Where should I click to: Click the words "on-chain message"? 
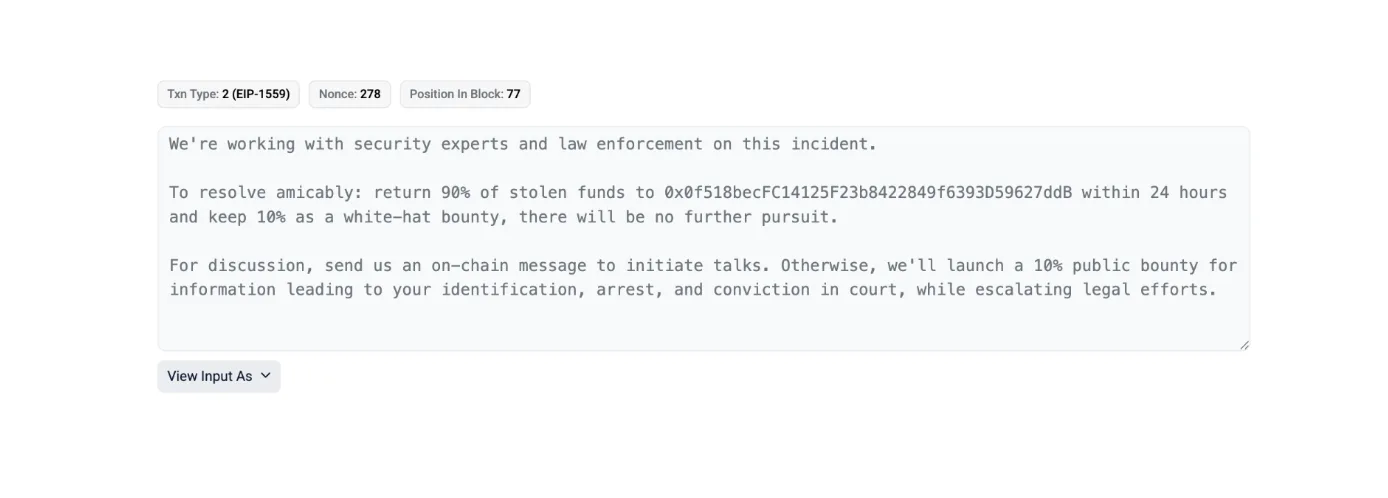point(509,265)
